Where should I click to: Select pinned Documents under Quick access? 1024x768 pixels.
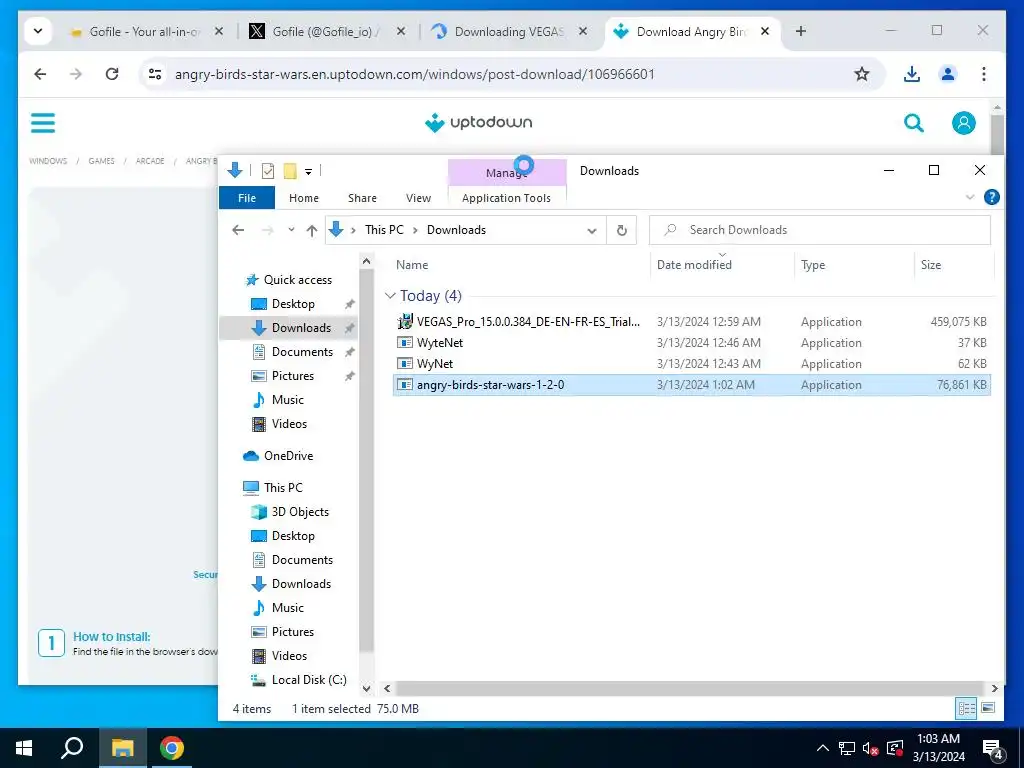(x=302, y=352)
